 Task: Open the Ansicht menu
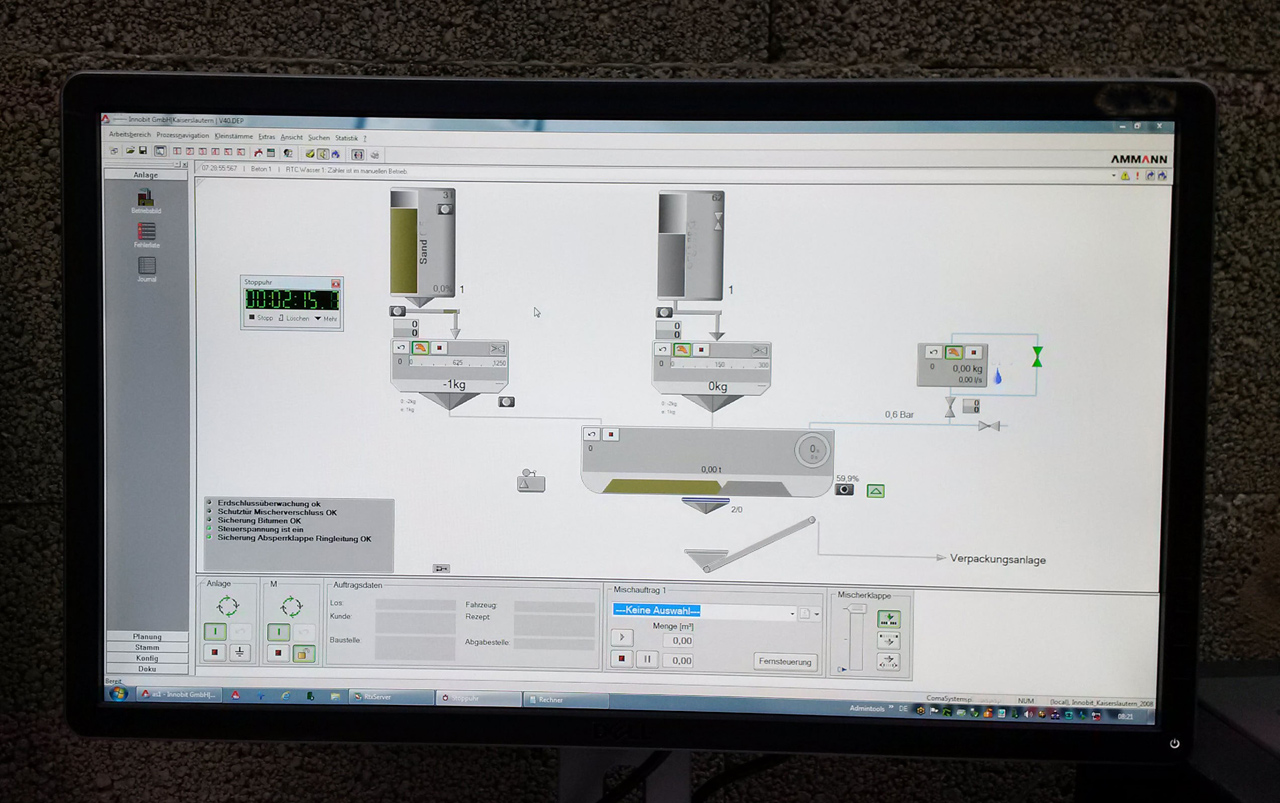point(291,137)
